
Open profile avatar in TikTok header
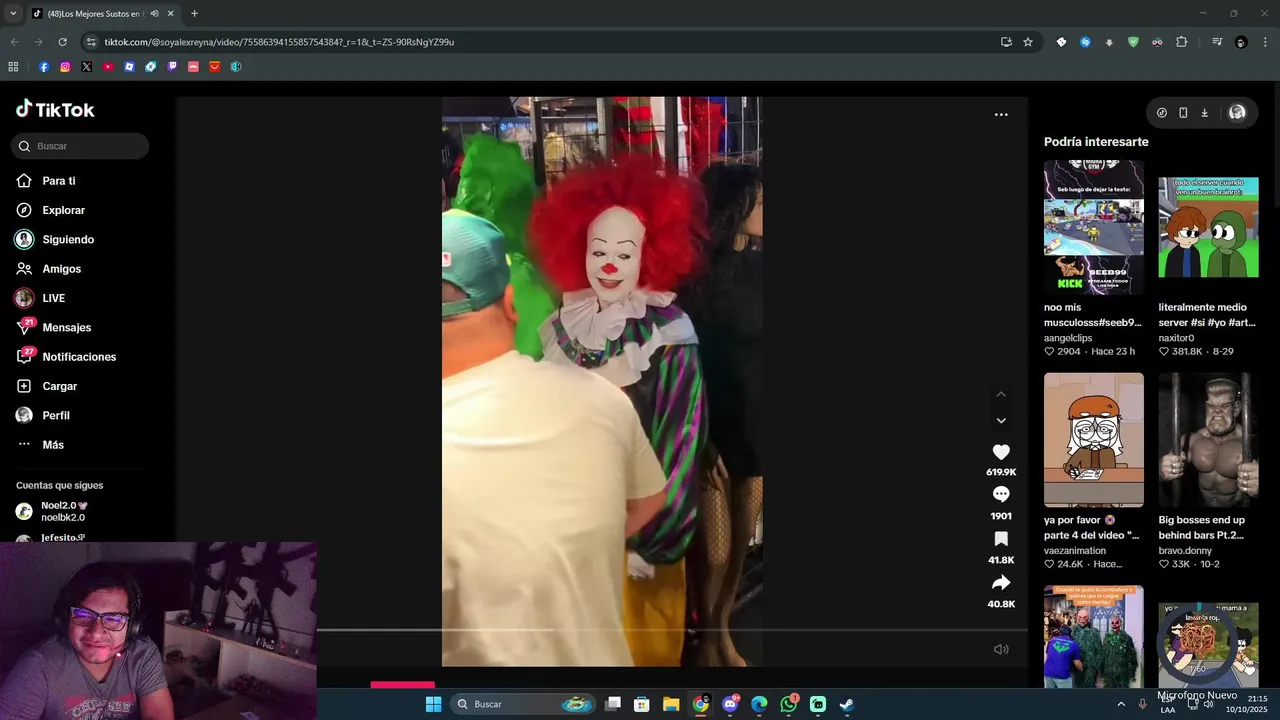tap(1237, 113)
